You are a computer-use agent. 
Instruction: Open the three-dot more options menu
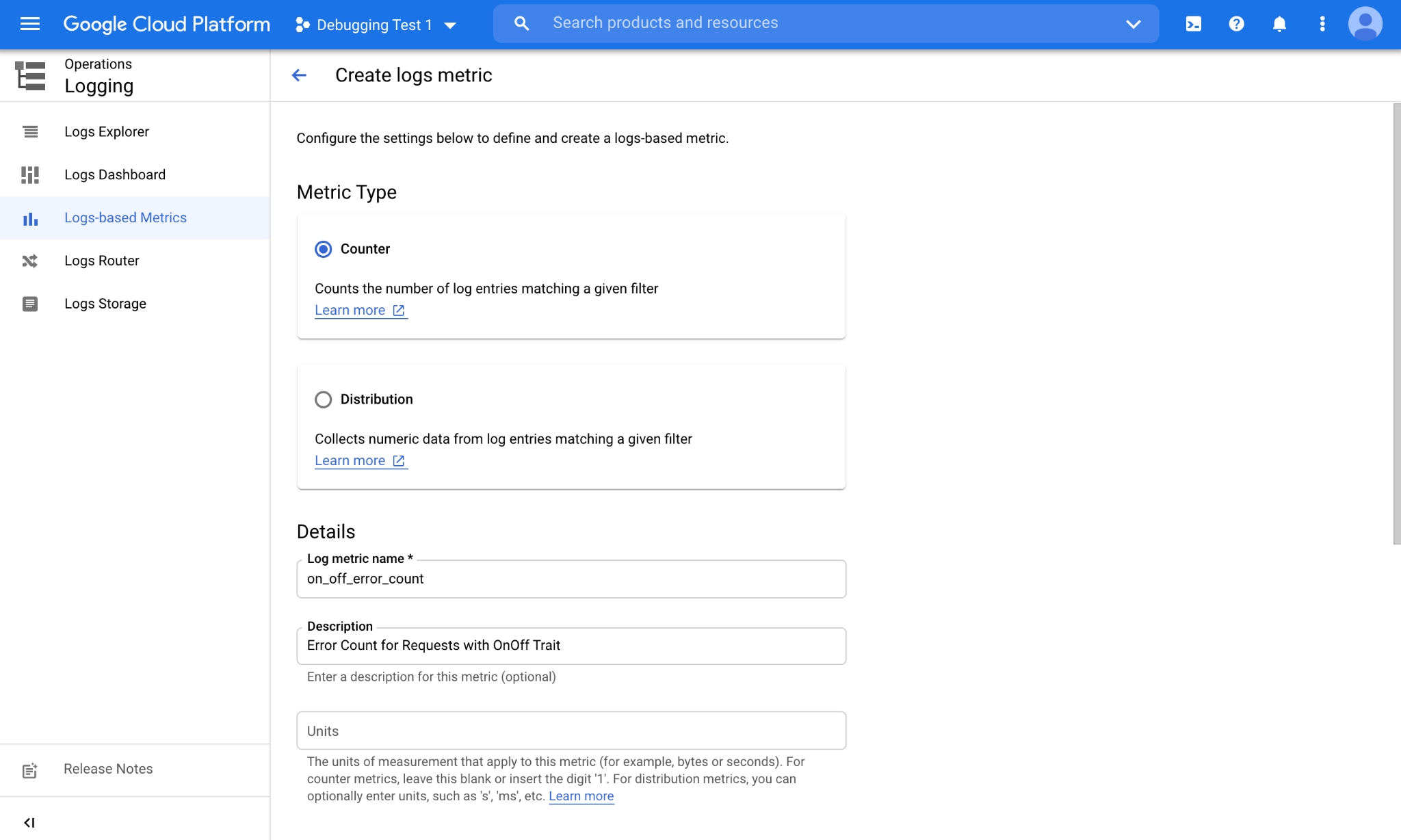pyautogui.click(x=1322, y=24)
